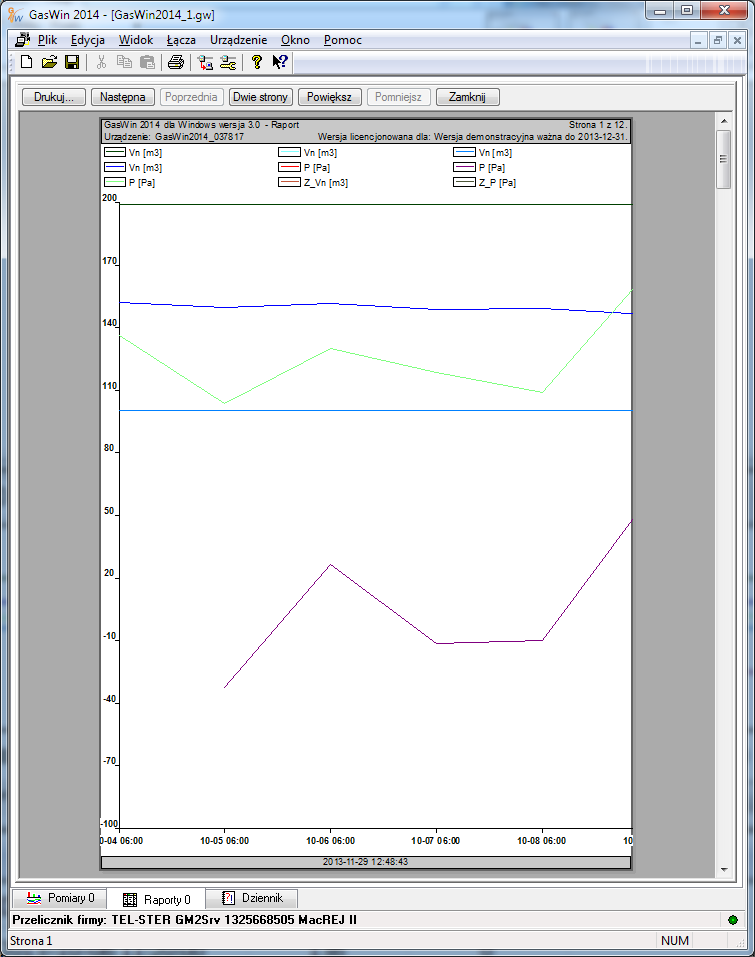Click the vertical scrollbar thumb
The width and height of the screenshot is (755, 957).
(x=724, y=159)
